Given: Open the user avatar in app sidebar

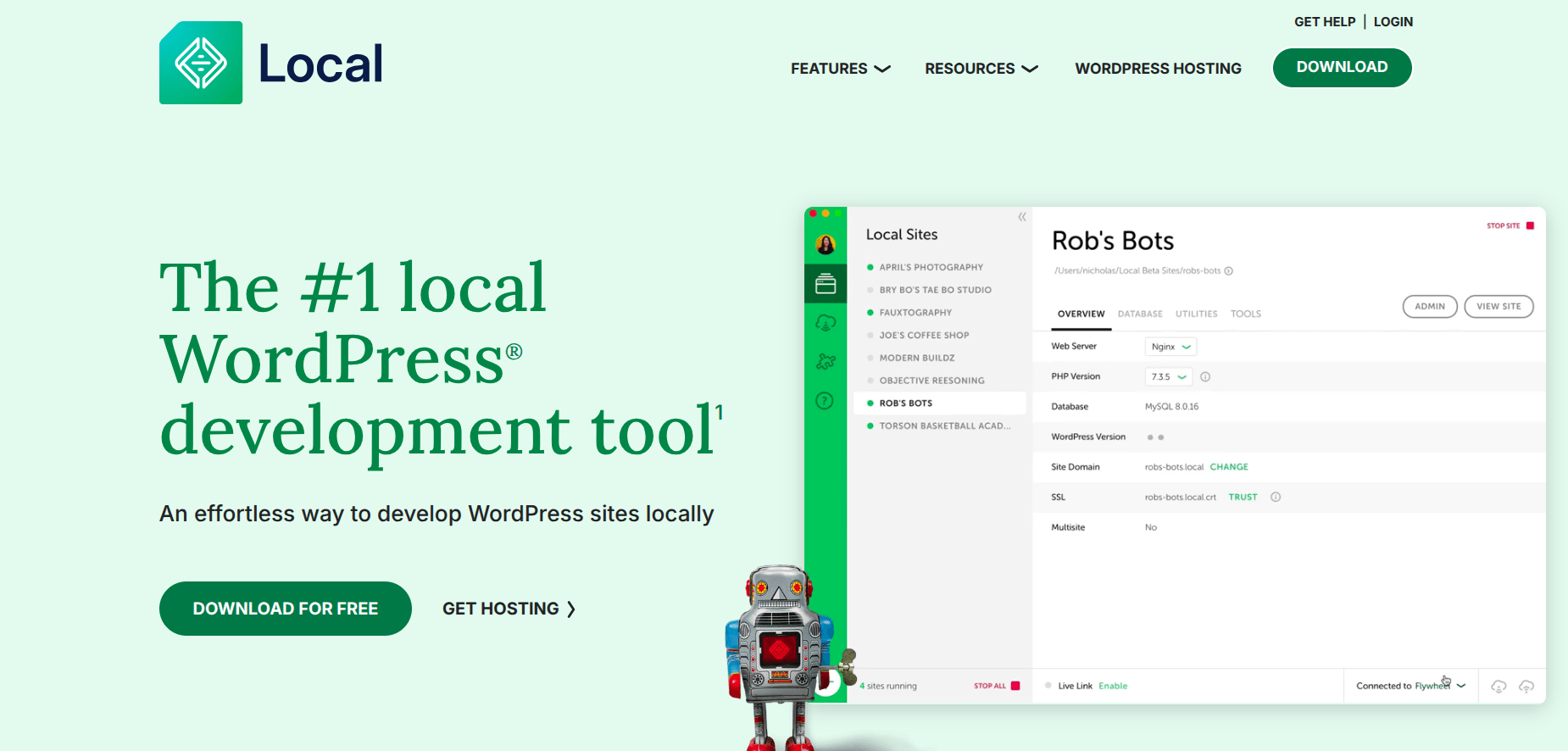Looking at the screenshot, I should point(826,245).
